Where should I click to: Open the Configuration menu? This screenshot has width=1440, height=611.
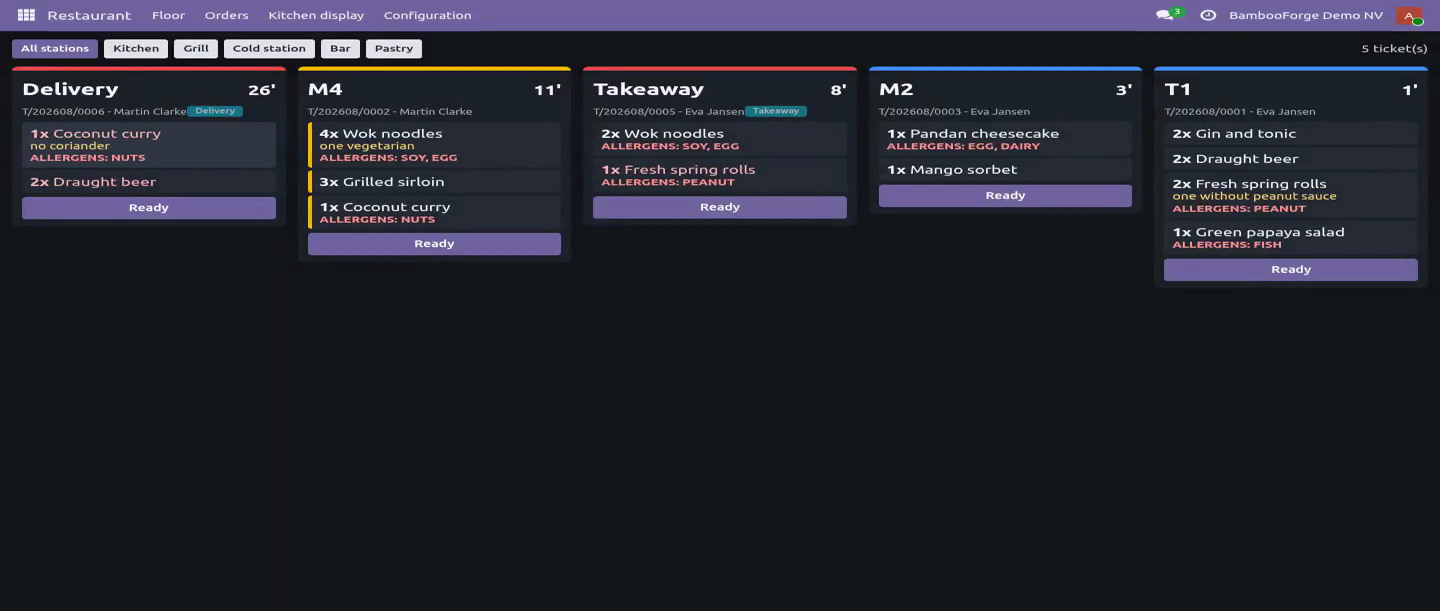[x=427, y=15]
